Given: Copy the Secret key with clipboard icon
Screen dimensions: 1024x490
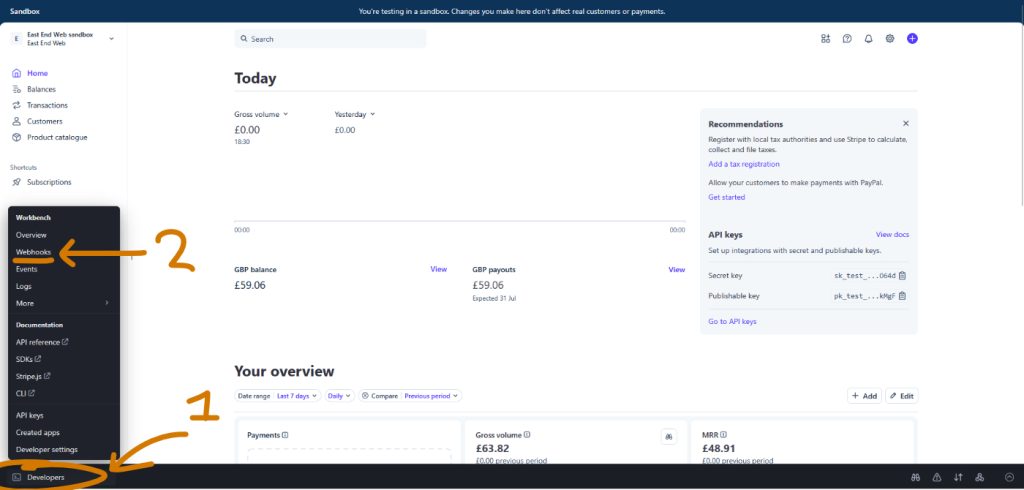Looking at the screenshot, I should (903, 276).
